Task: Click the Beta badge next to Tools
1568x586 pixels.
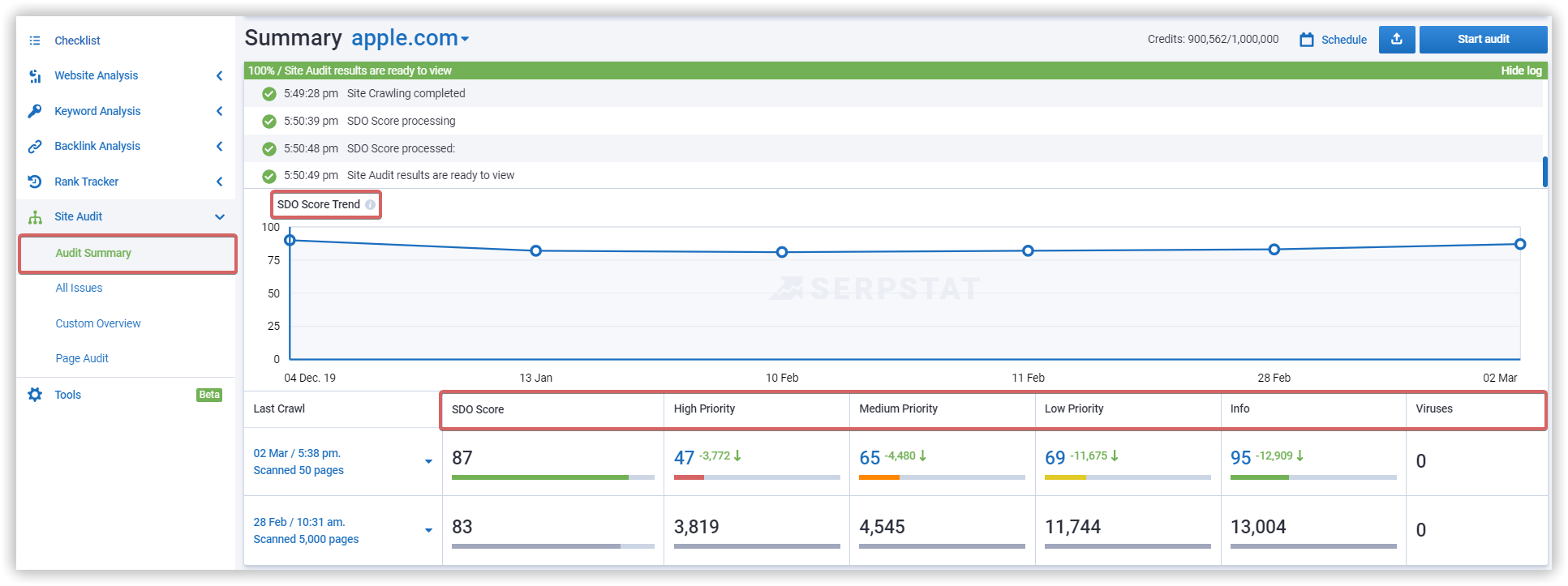Action: [x=209, y=395]
